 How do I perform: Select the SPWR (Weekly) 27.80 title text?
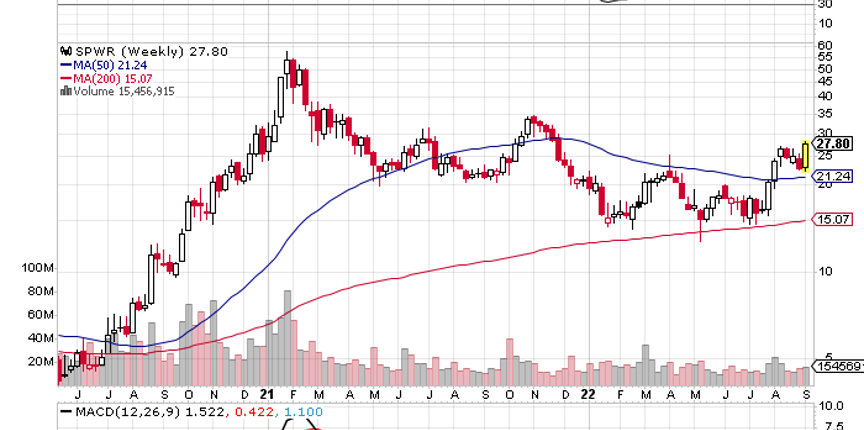118,49
